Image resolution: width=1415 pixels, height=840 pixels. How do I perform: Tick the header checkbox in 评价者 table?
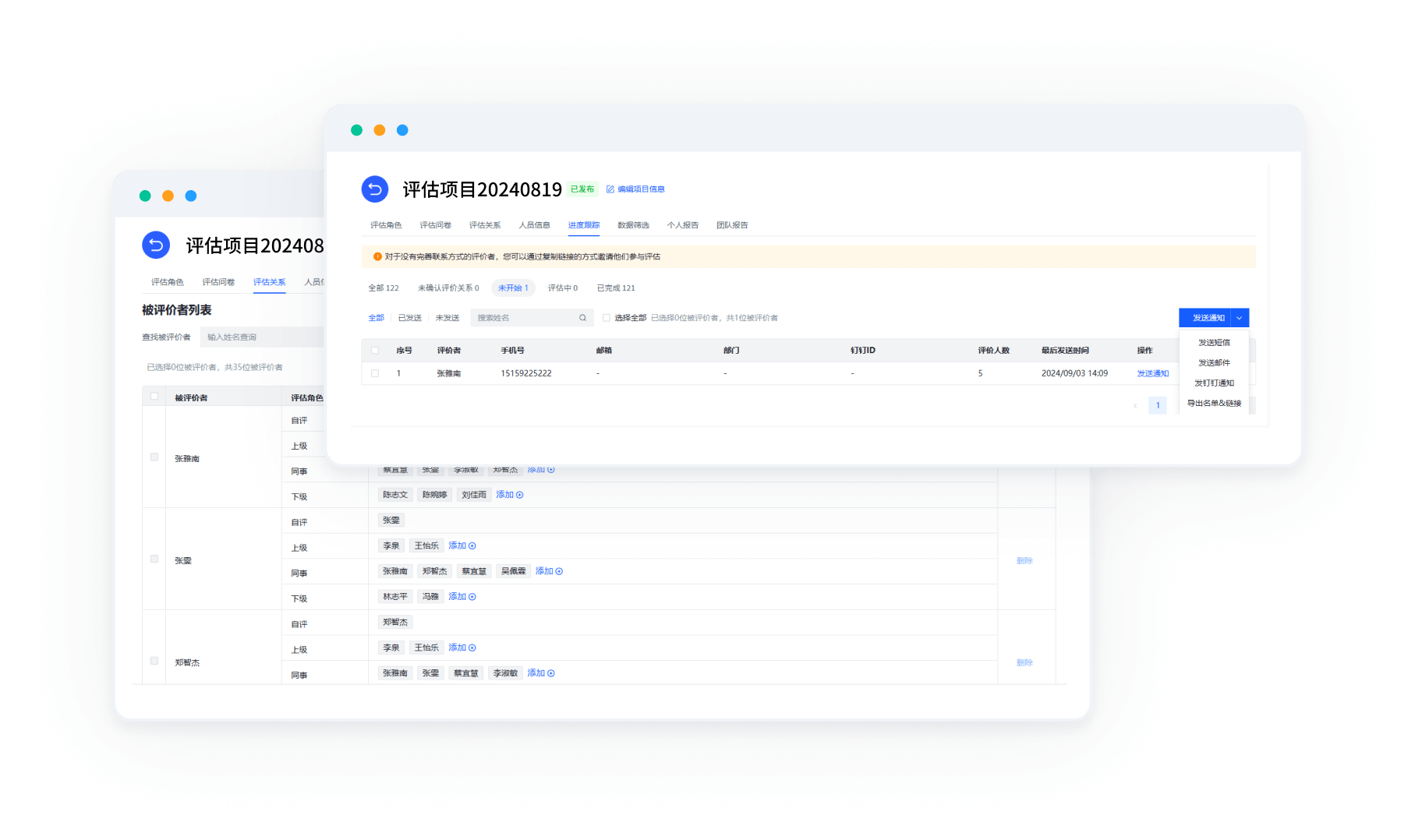pos(375,351)
